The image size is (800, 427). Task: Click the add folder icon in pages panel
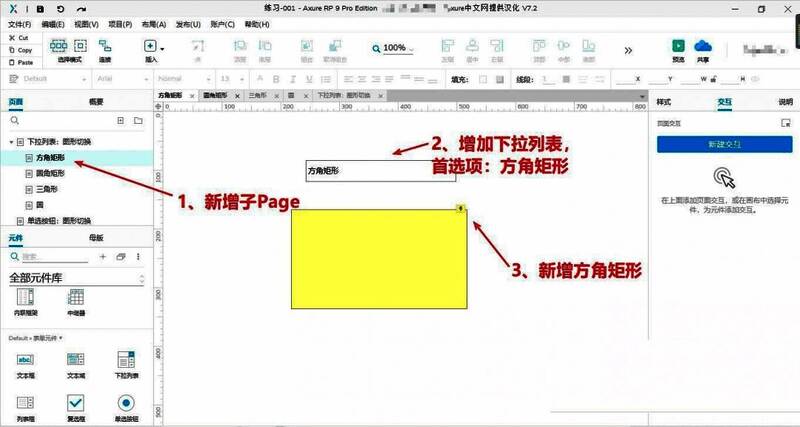(138, 121)
